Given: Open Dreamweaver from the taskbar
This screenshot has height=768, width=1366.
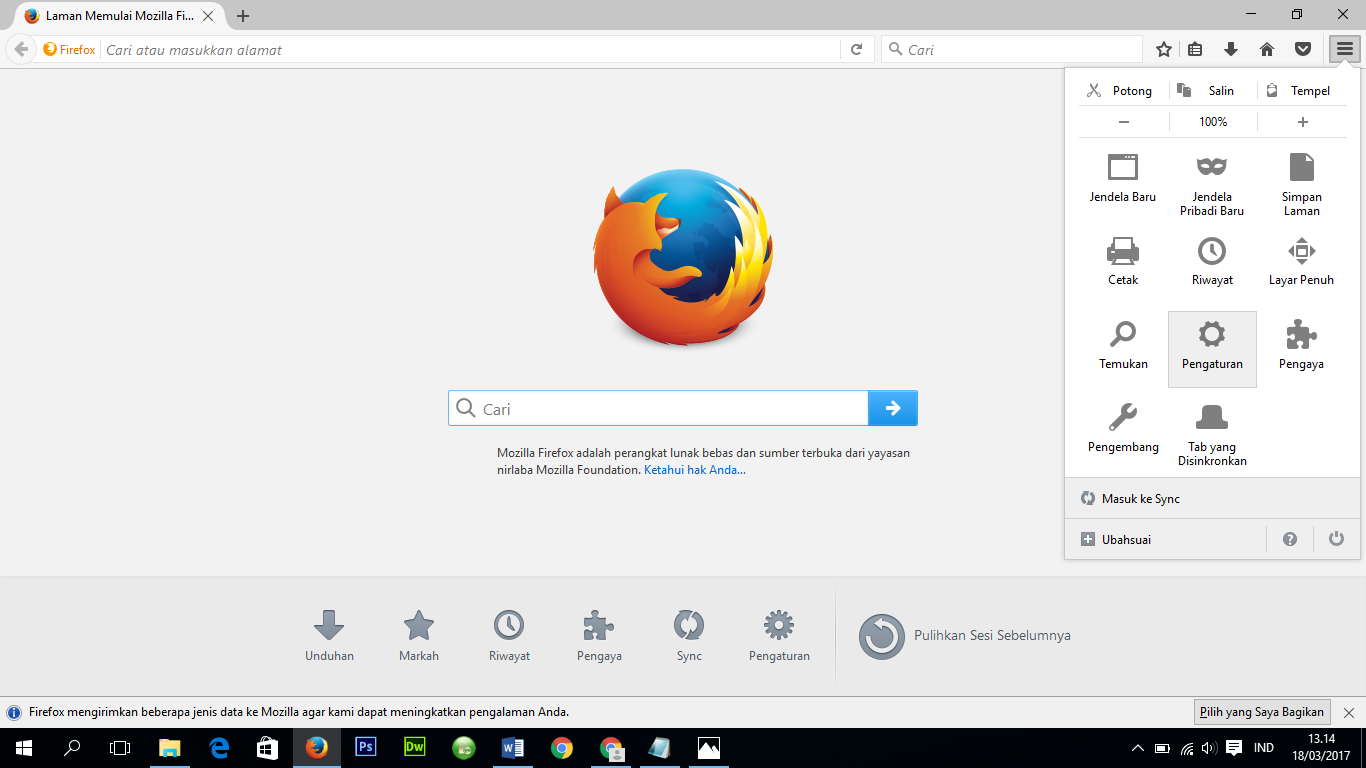Looking at the screenshot, I should point(415,747).
